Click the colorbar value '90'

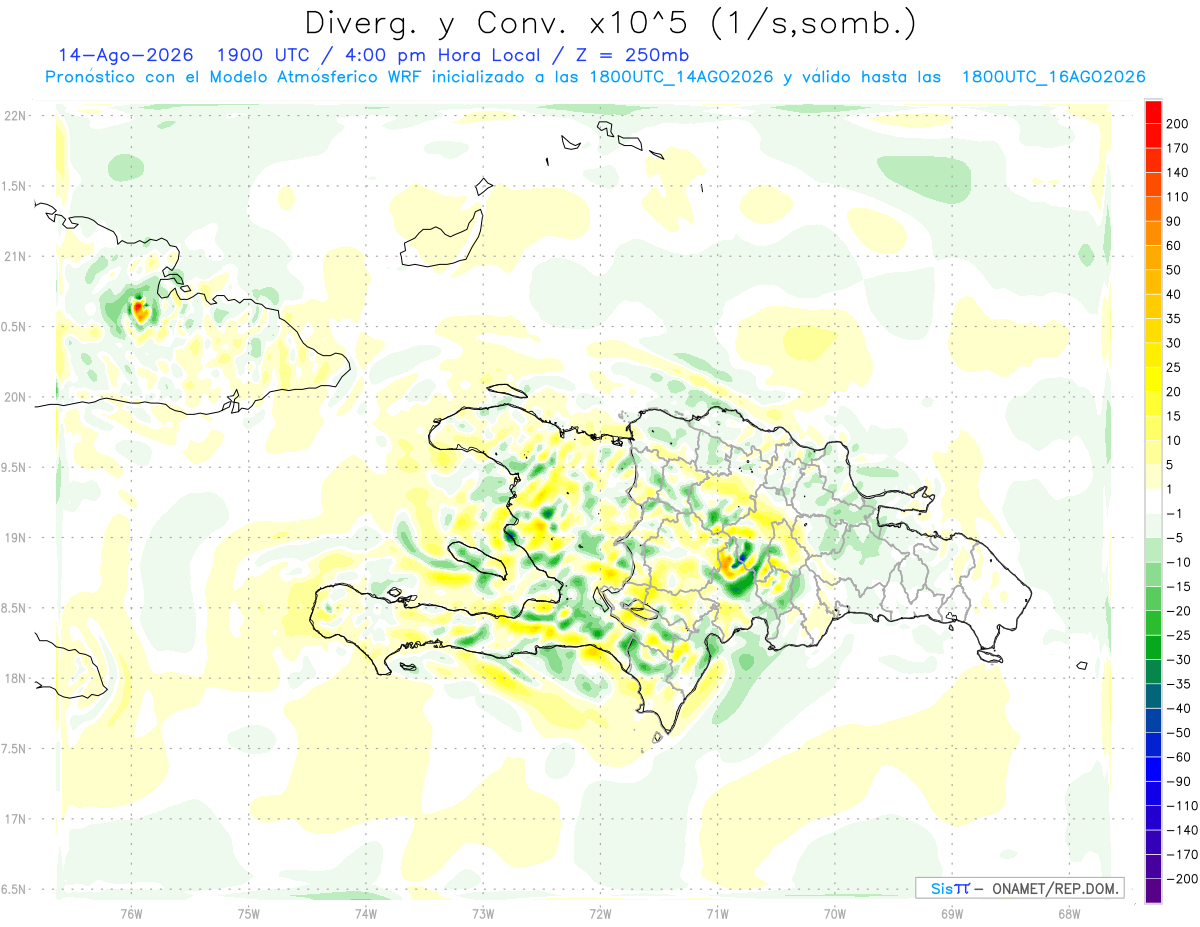click(x=1174, y=221)
